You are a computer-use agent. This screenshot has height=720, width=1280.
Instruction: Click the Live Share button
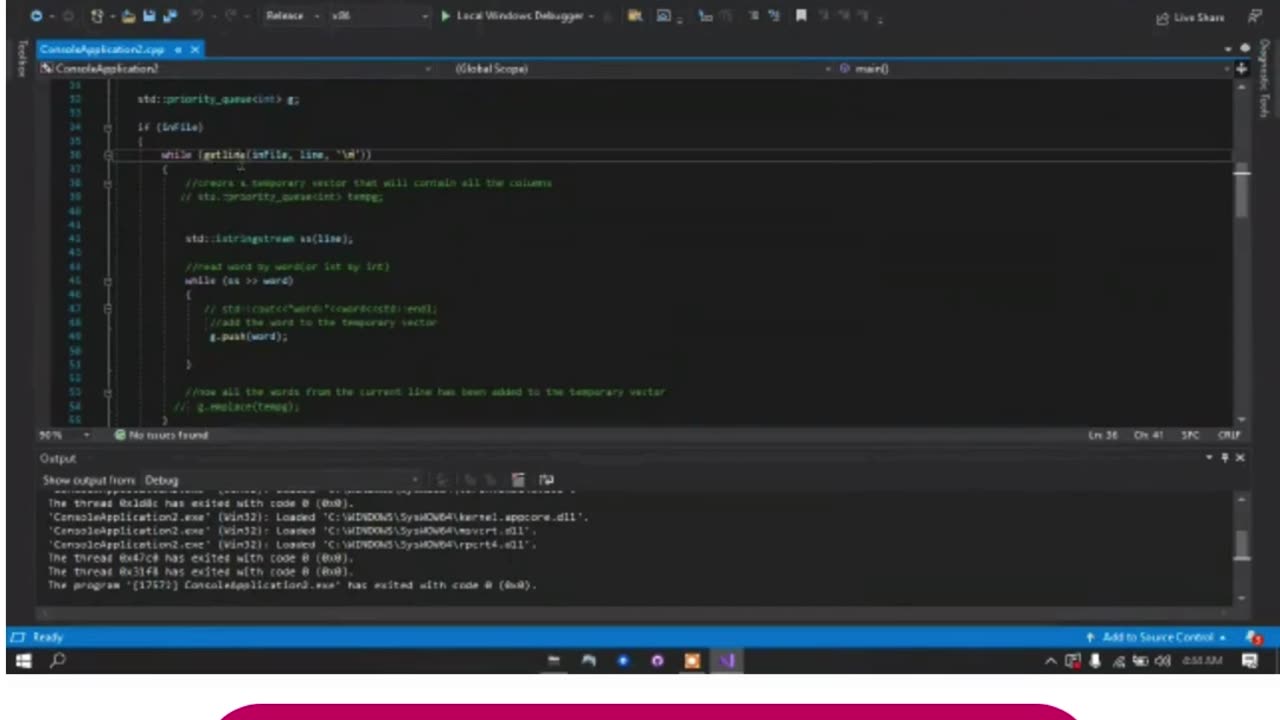pos(1190,17)
